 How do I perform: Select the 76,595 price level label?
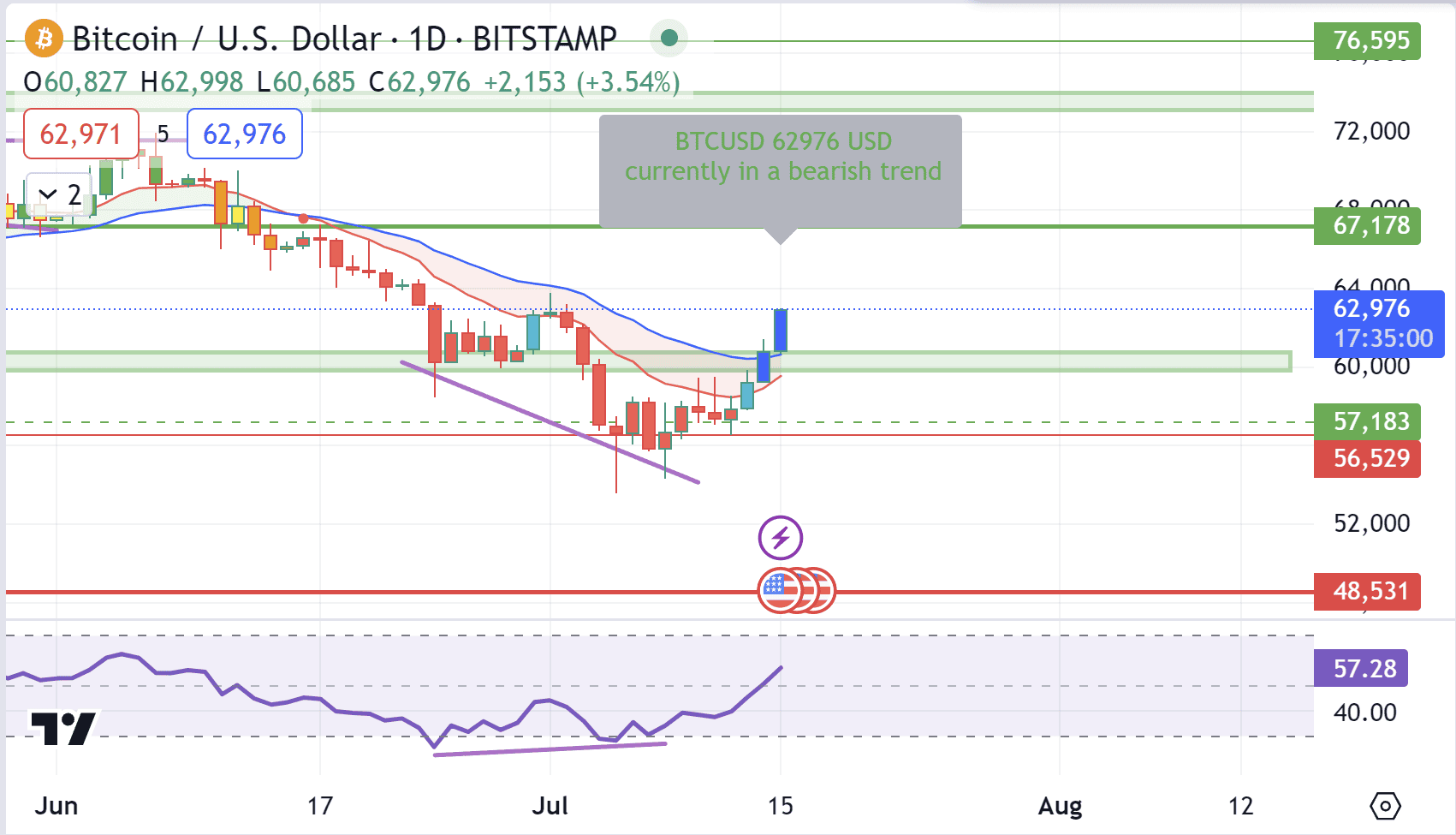[1367, 40]
